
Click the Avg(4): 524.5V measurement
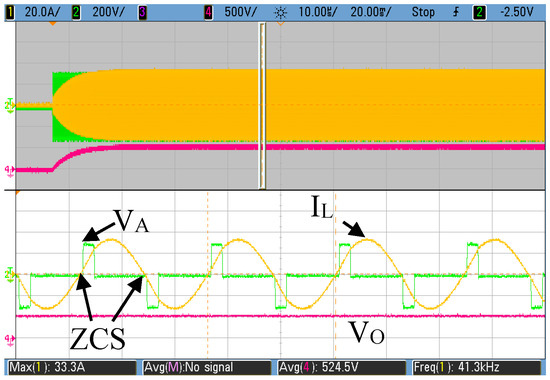click(342, 367)
